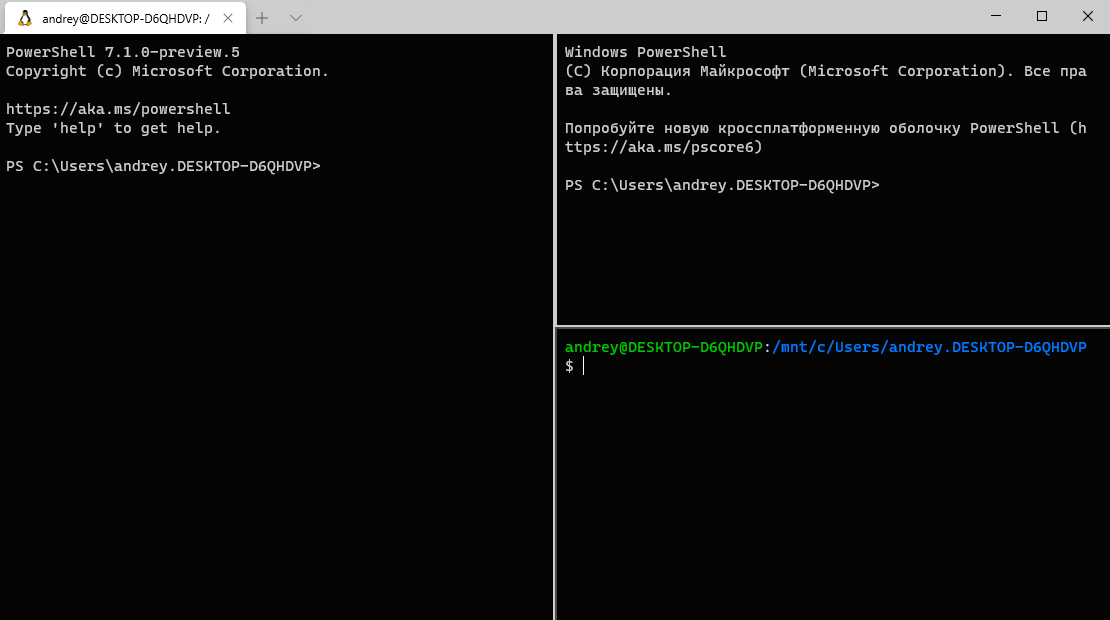Click the green andrey@DESKTOP-D6QHDVP bash username

(663, 347)
